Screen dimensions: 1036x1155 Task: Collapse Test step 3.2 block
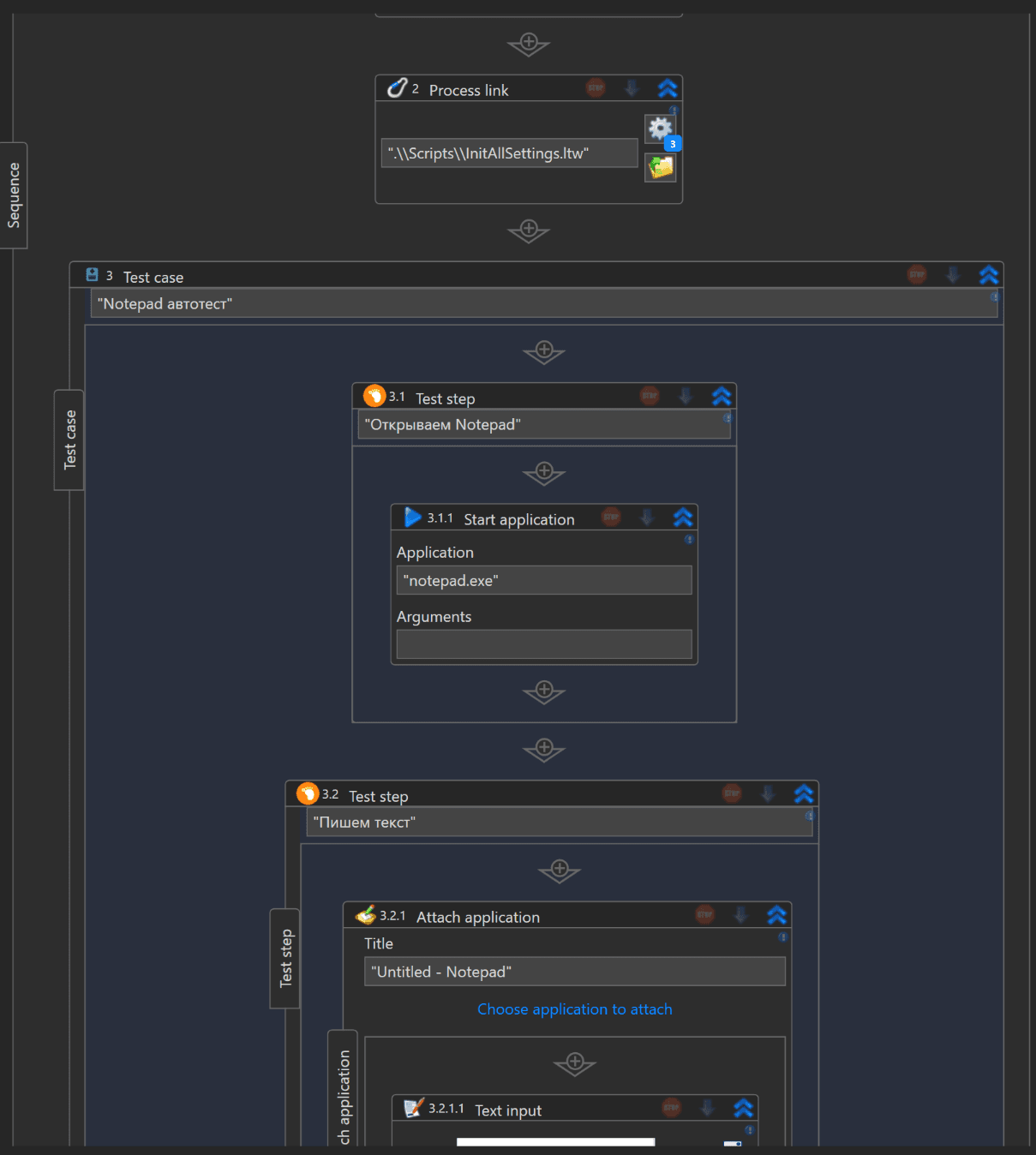pyautogui.click(x=804, y=794)
